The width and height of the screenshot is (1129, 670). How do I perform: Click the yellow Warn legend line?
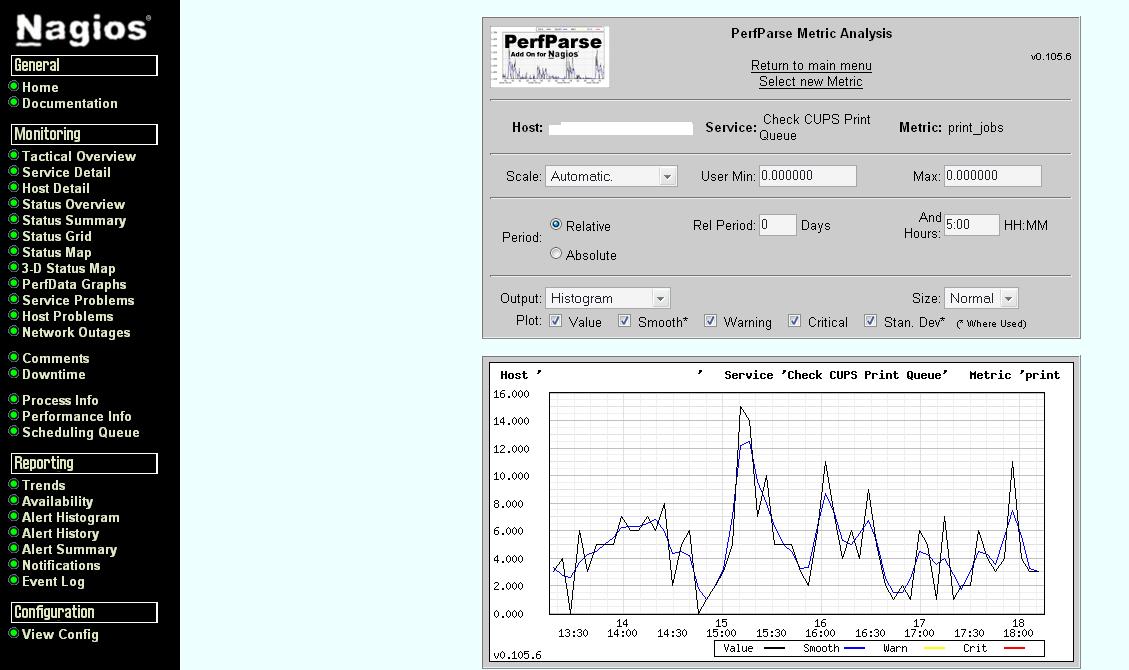pos(934,648)
